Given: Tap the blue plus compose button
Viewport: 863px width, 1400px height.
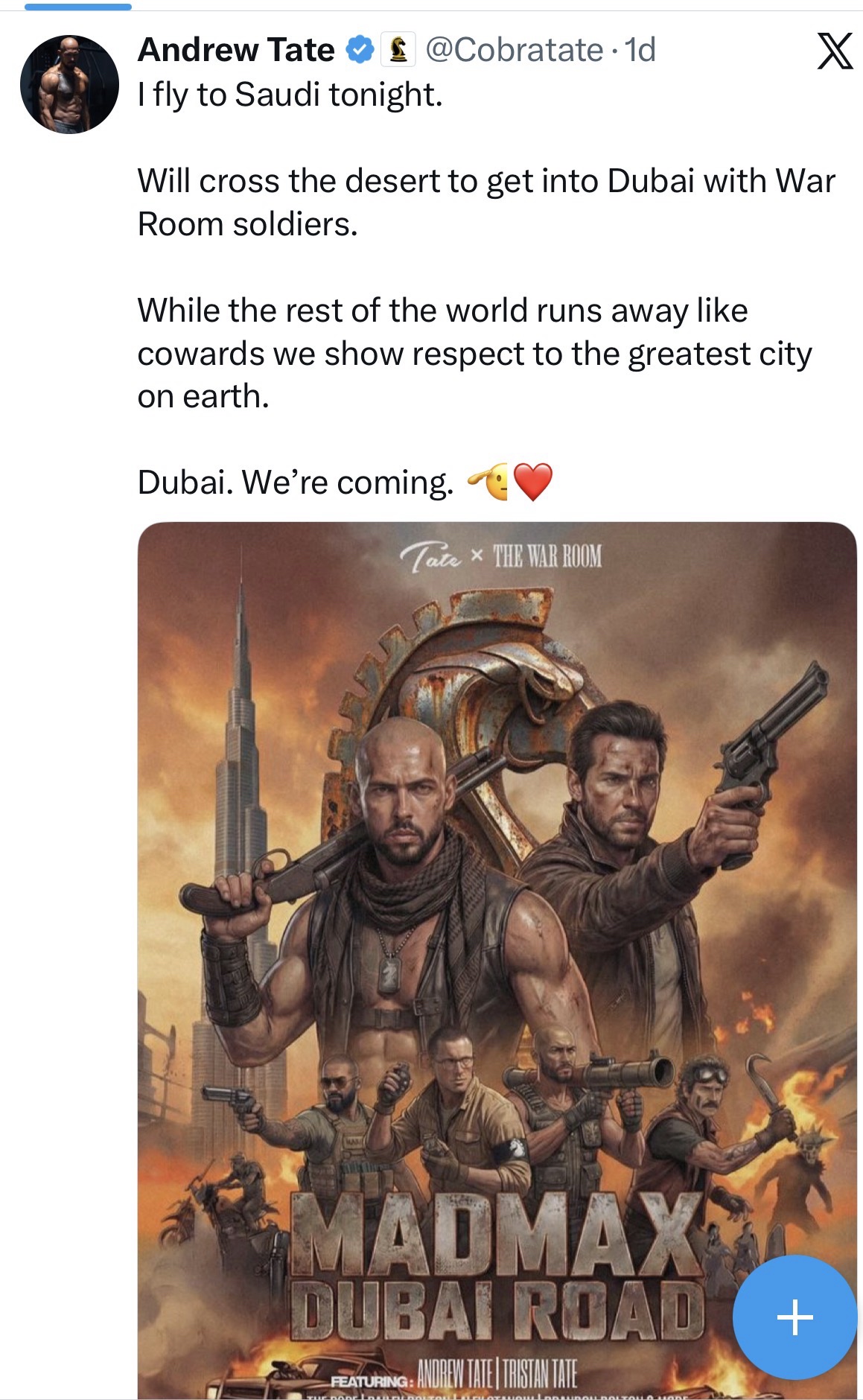Looking at the screenshot, I should pyautogui.click(x=794, y=1317).
